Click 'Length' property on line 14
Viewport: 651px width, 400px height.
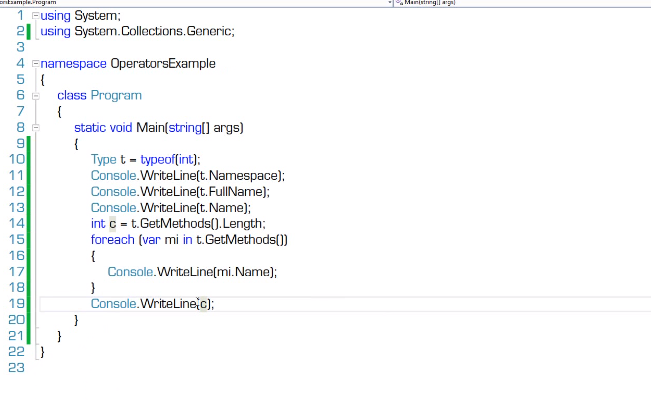pyautogui.click(x=242, y=224)
